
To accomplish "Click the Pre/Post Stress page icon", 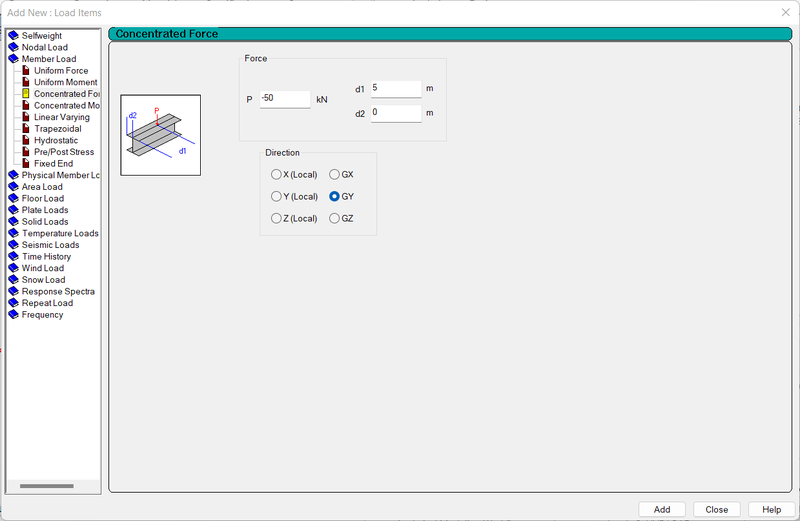I will coord(26,152).
